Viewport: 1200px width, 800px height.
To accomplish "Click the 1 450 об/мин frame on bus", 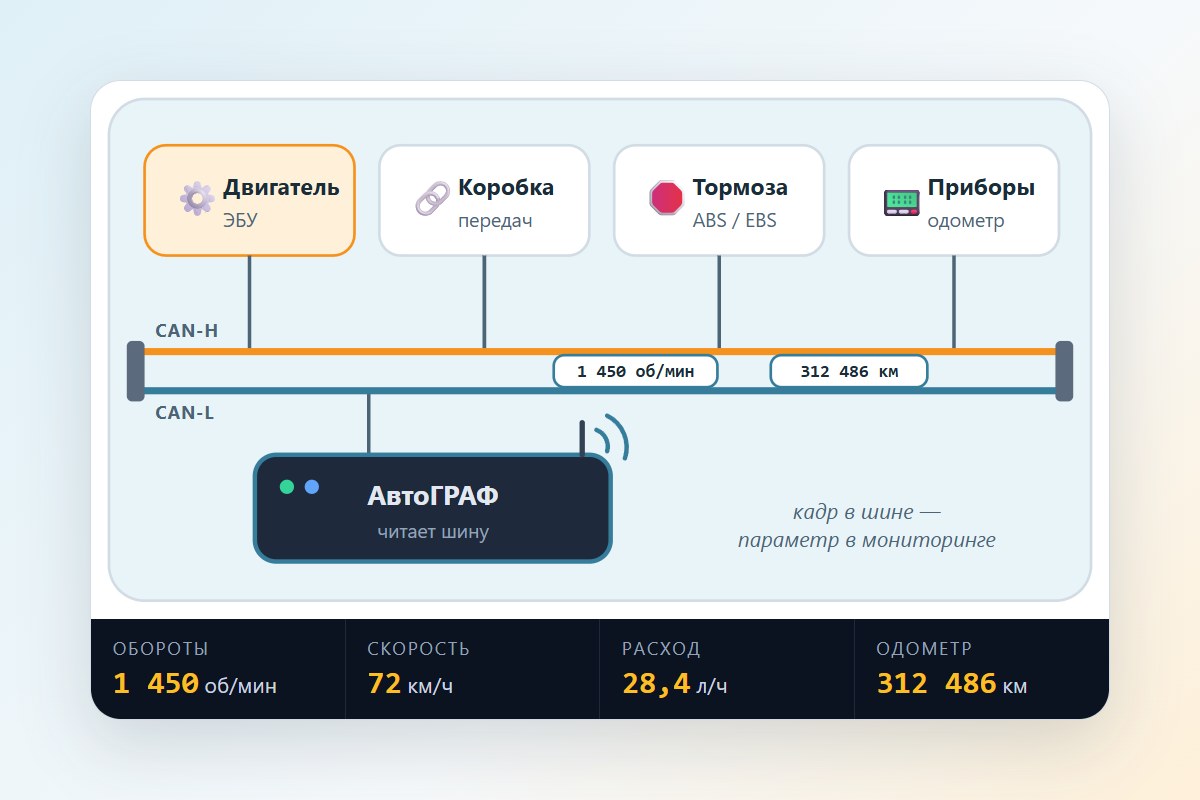I will [635, 371].
